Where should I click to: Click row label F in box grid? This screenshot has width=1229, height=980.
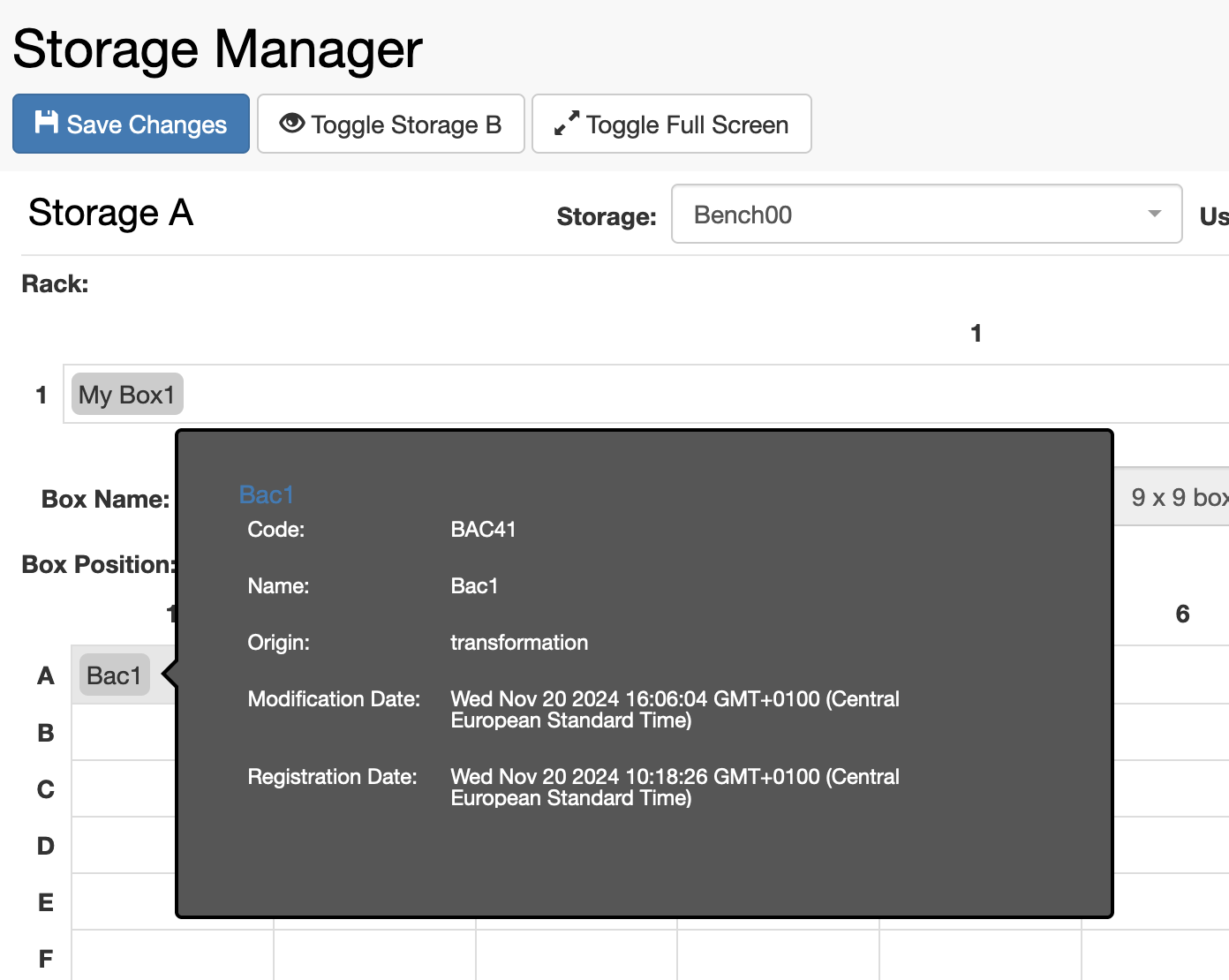pyautogui.click(x=46, y=959)
